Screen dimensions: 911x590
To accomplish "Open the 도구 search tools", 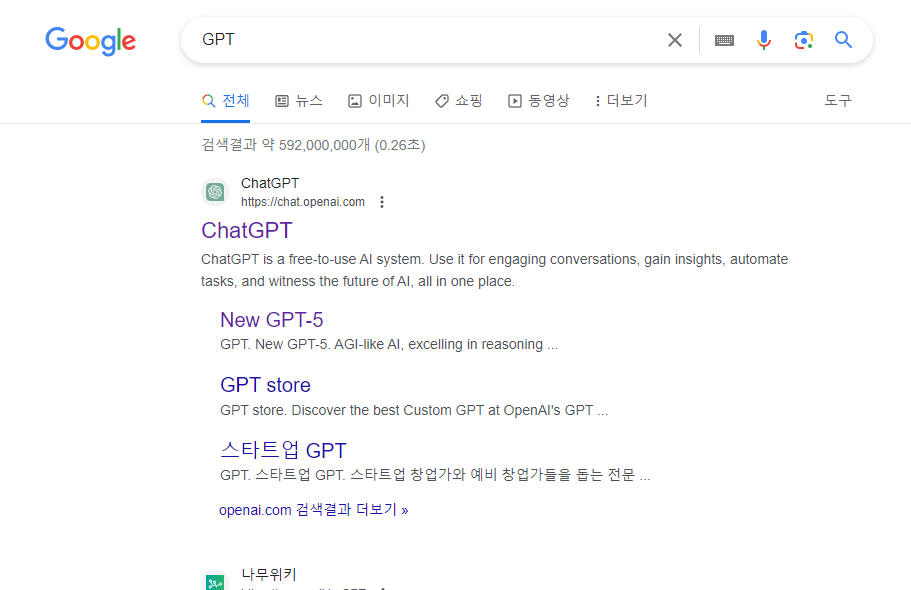I will point(838,101).
